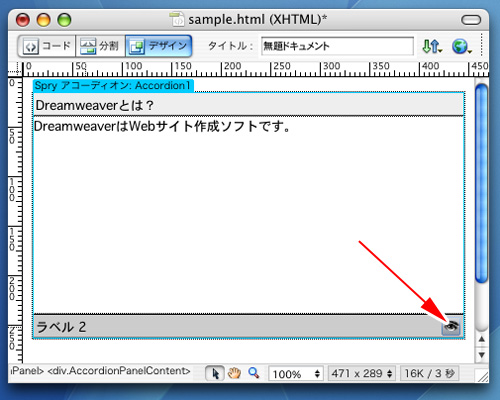Switch to Code view button

coord(47,46)
